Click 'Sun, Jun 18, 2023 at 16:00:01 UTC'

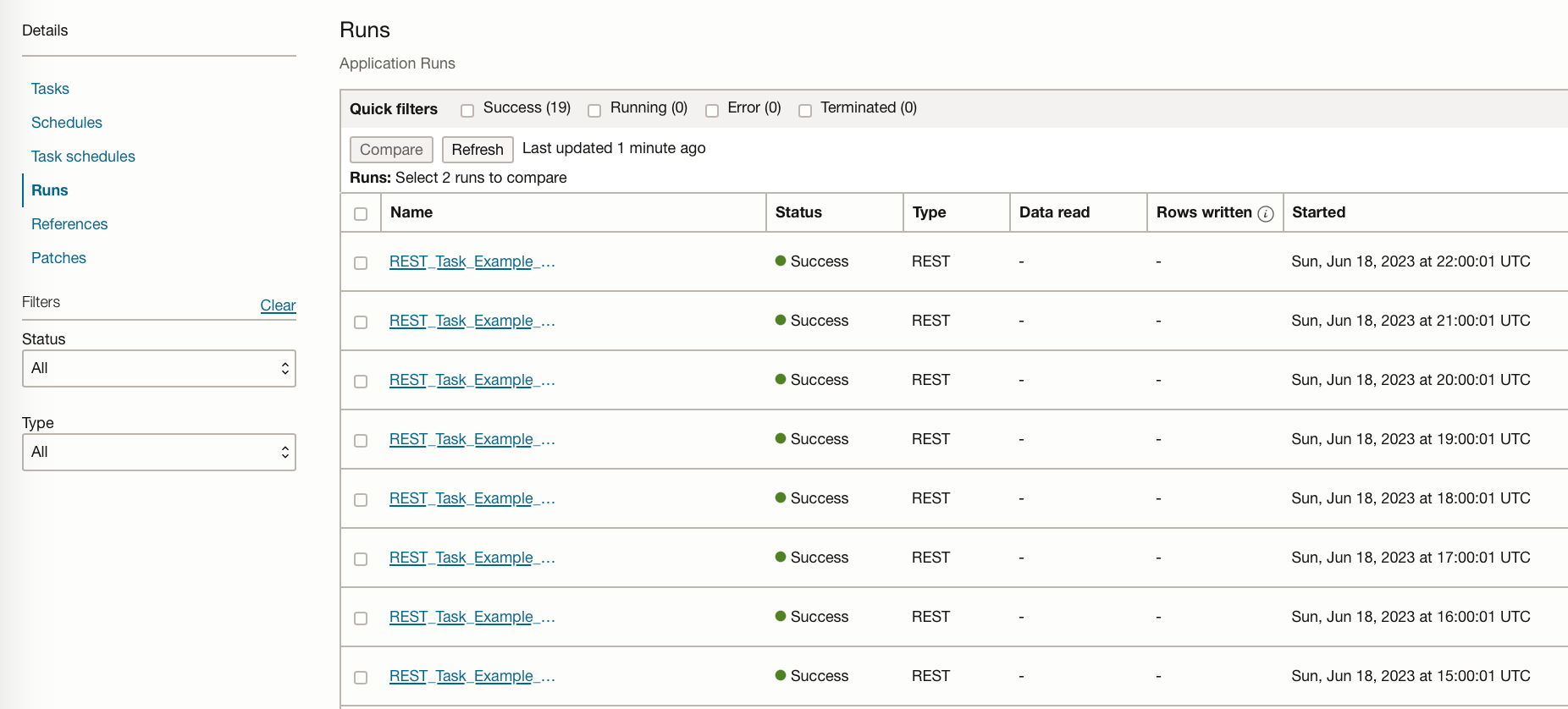[x=1411, y=617]
